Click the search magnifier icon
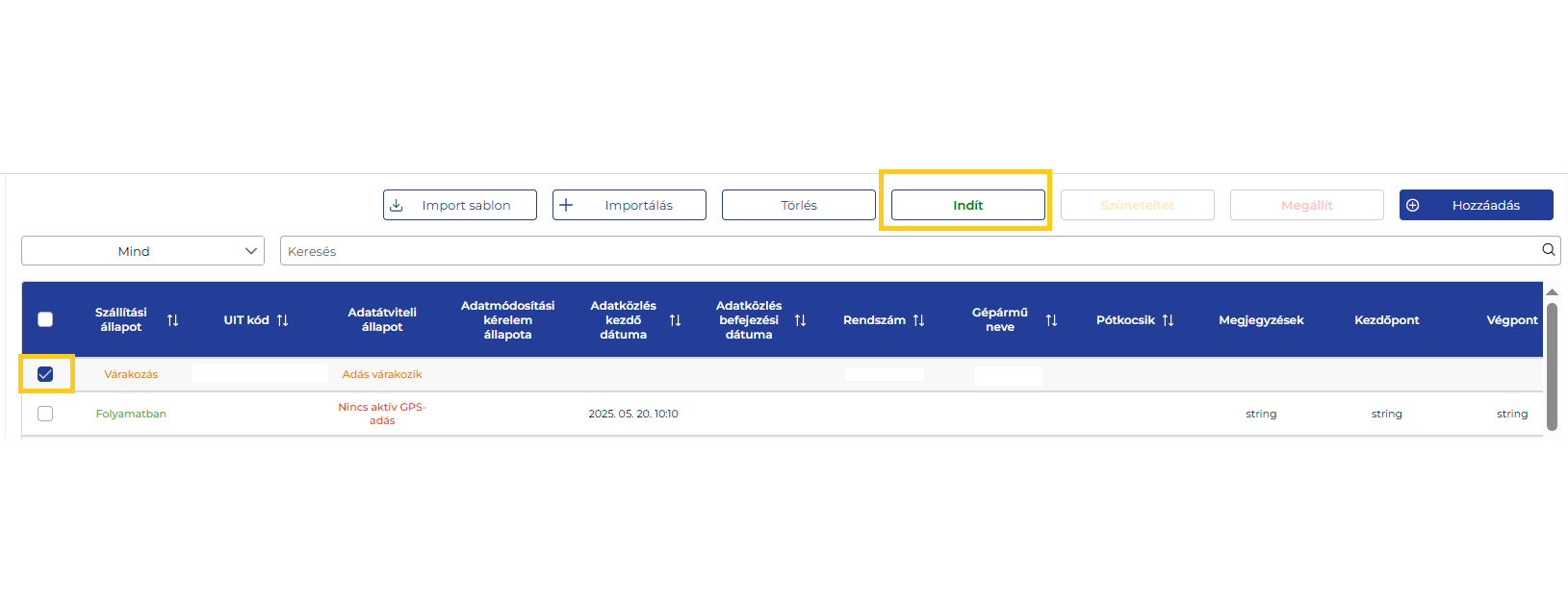 click(x=1548, y=250)
